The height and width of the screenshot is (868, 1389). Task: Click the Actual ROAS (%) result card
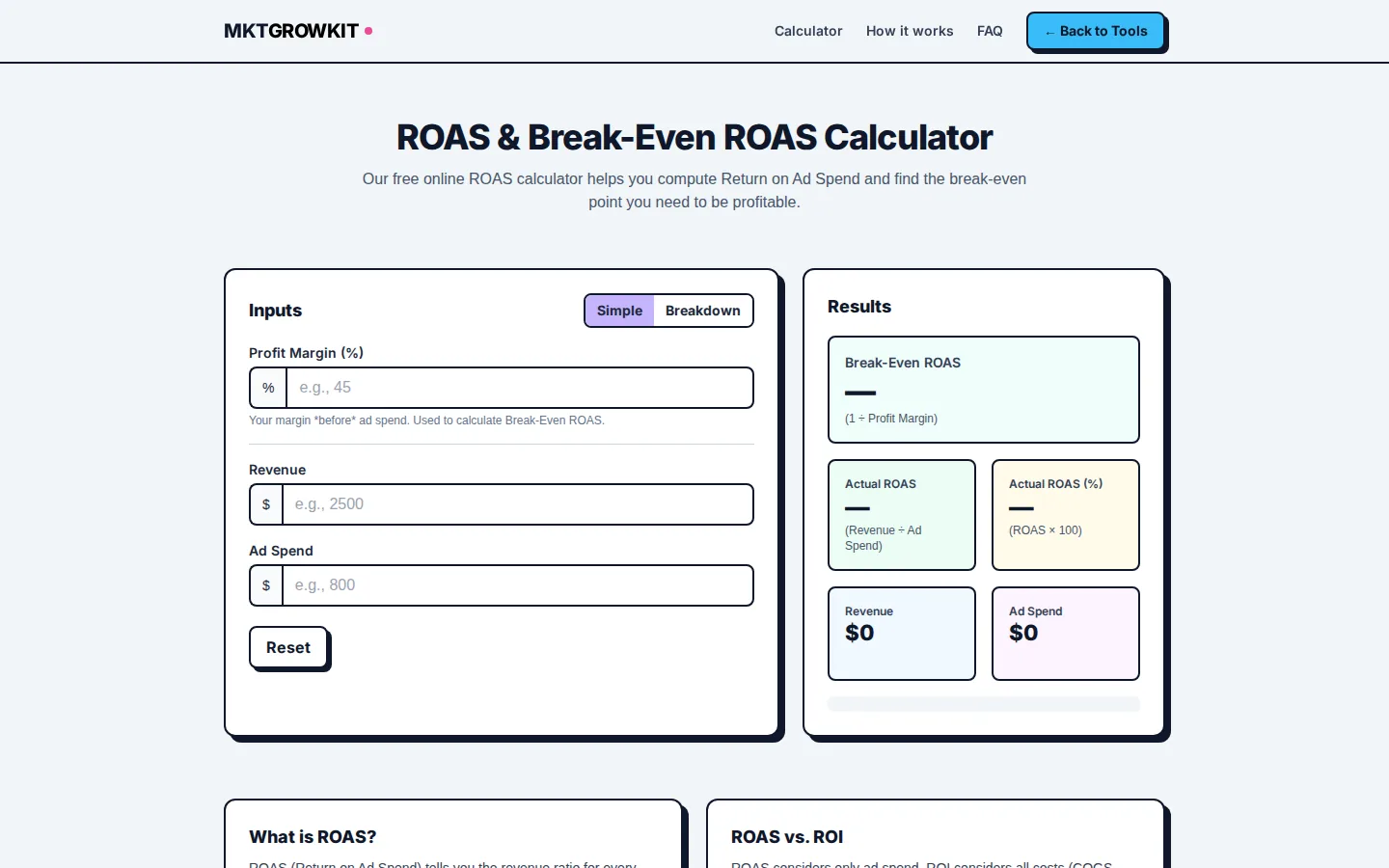click(1066, 515)
